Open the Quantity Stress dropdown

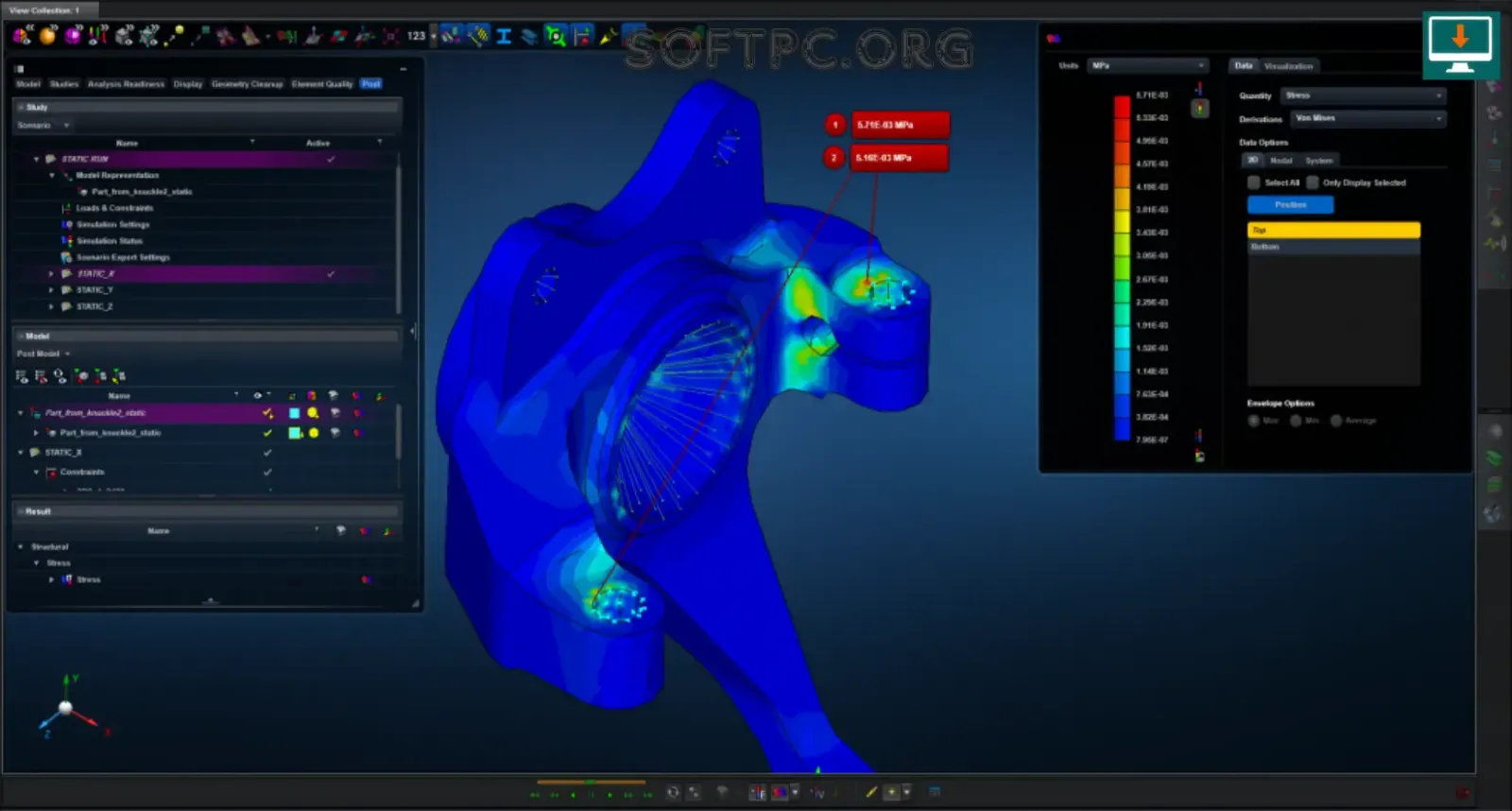click(x=1364, y=95)
